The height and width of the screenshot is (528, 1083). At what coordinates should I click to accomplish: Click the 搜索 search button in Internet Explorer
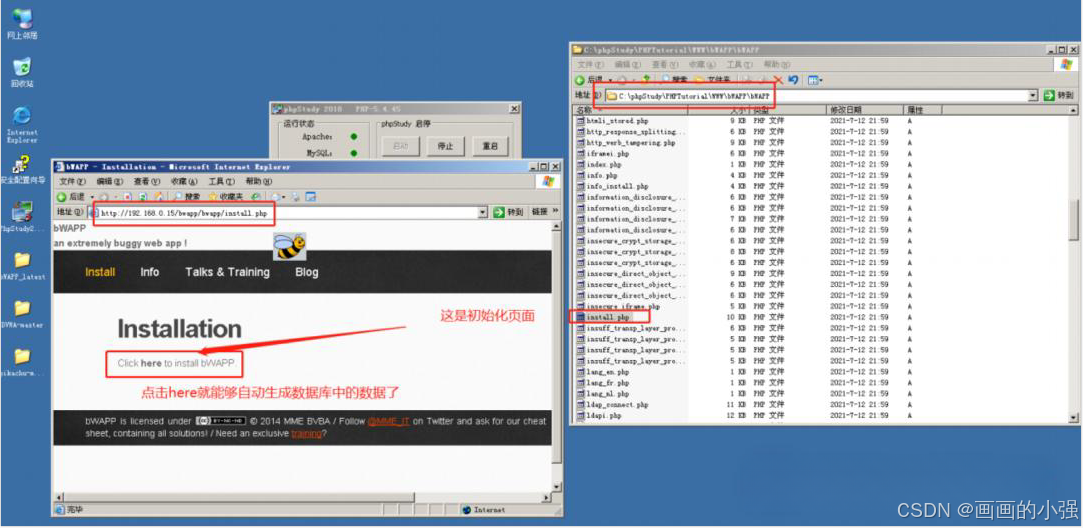[x=186, y=197]
